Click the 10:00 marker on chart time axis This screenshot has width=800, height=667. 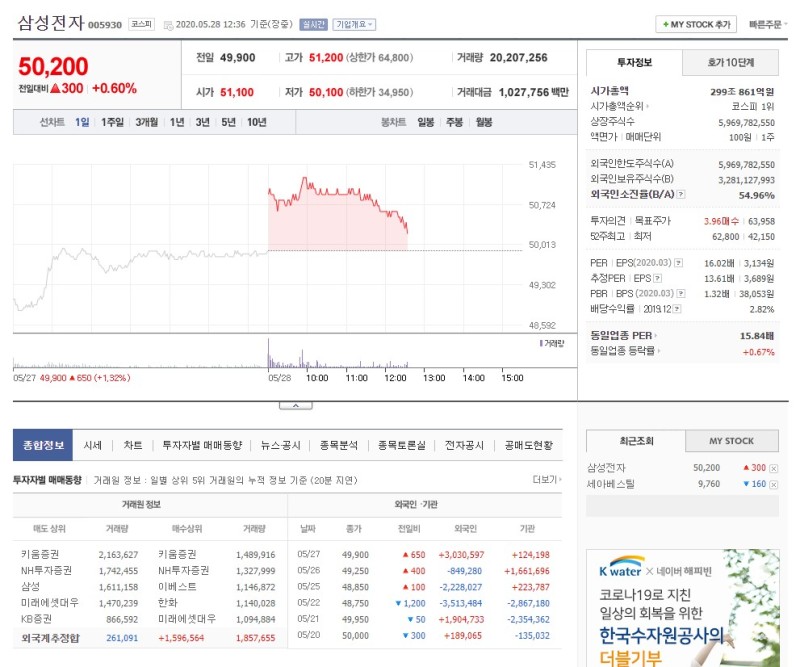[x=317, y=378]
